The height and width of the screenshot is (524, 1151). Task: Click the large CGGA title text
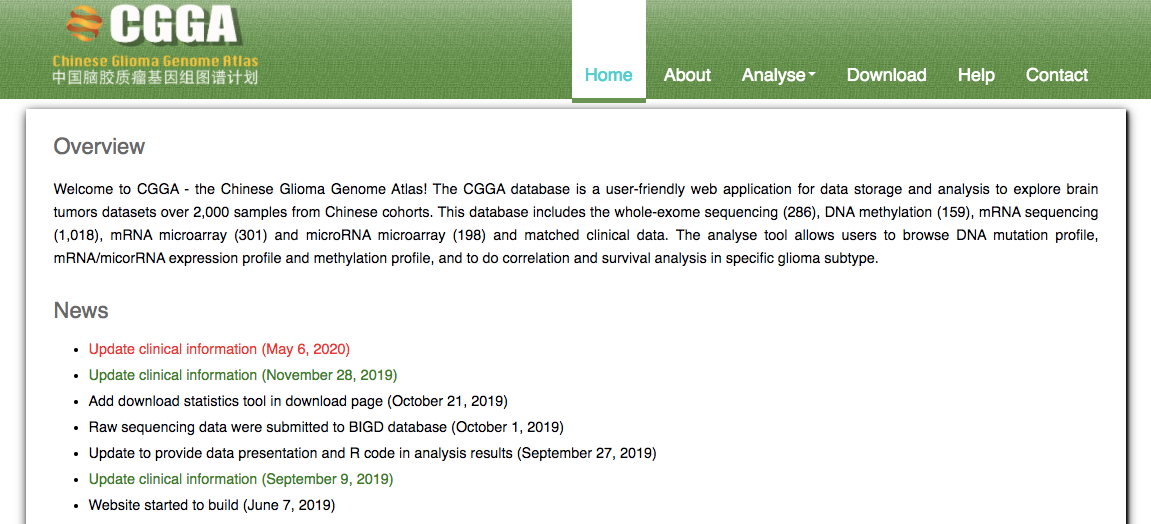pos(173,25)
